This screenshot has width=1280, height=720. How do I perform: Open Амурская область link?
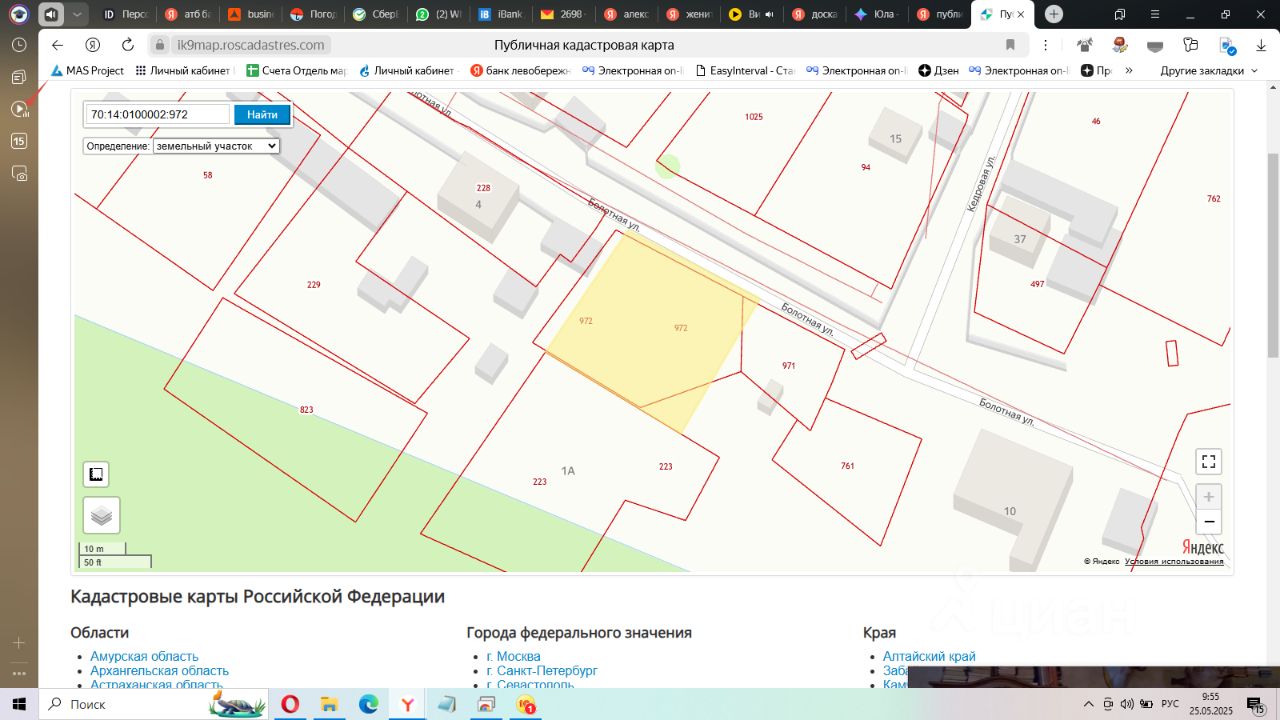tap(144, 656)
